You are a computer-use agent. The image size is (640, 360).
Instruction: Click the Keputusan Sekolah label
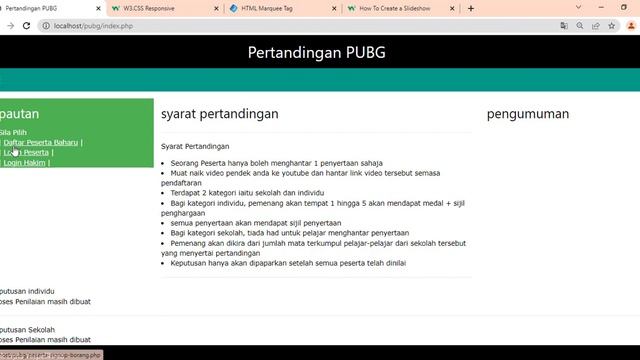tap(27, 329)
